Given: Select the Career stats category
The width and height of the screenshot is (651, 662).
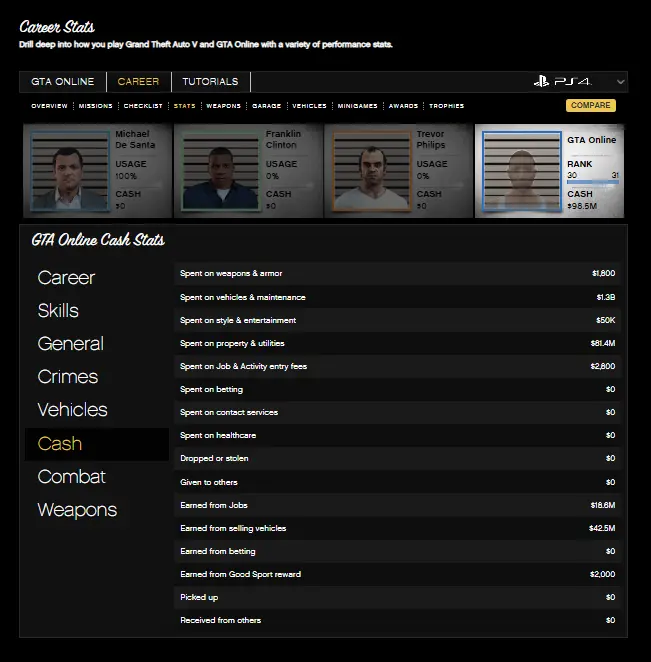Looking at the screenshot, I should pyautogui.click(x=66, y=278).
